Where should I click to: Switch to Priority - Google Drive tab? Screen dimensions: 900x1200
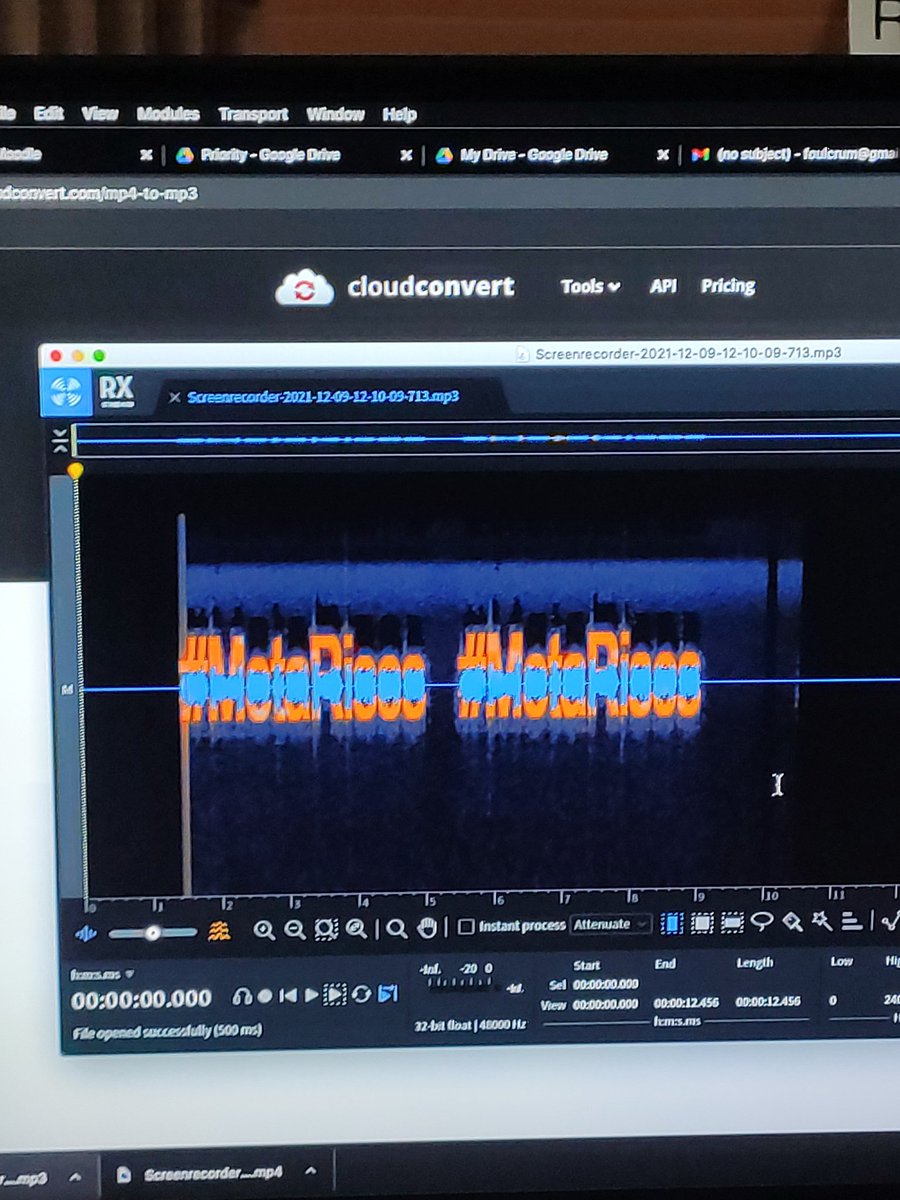270,155
